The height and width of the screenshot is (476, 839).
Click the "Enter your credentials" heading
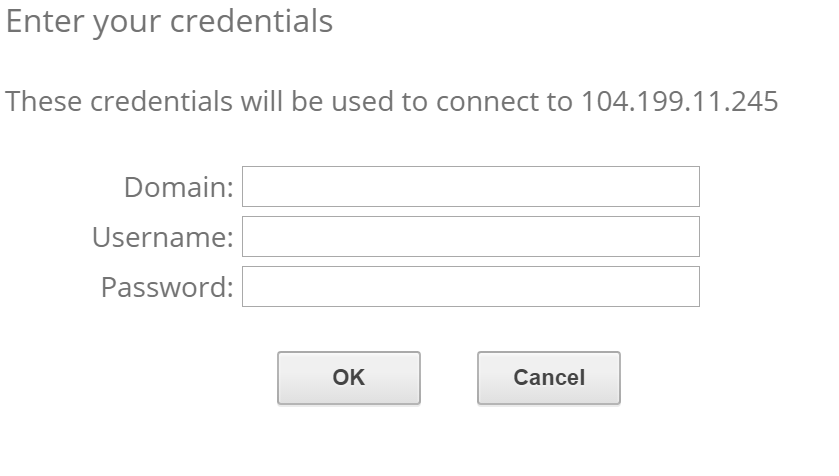(169, 21)
